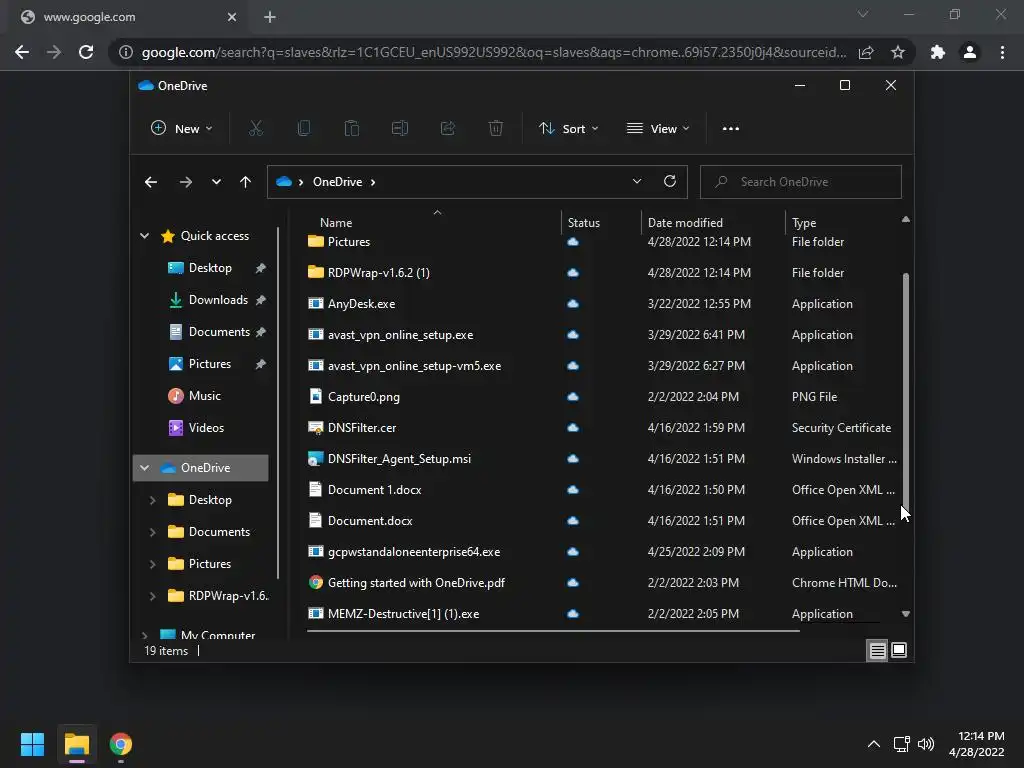Click the Cut scissors icon in toolbar

point(255,128)
